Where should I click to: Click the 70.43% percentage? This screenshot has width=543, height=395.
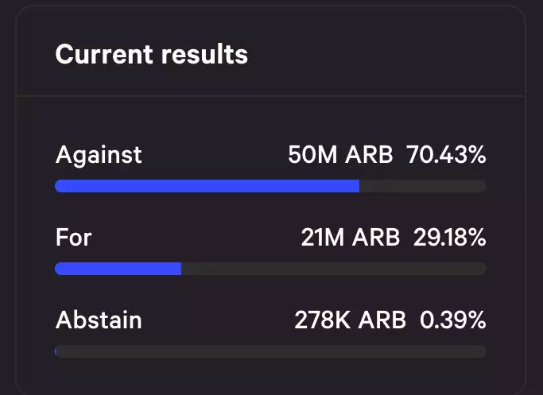(x=446, y=154)
